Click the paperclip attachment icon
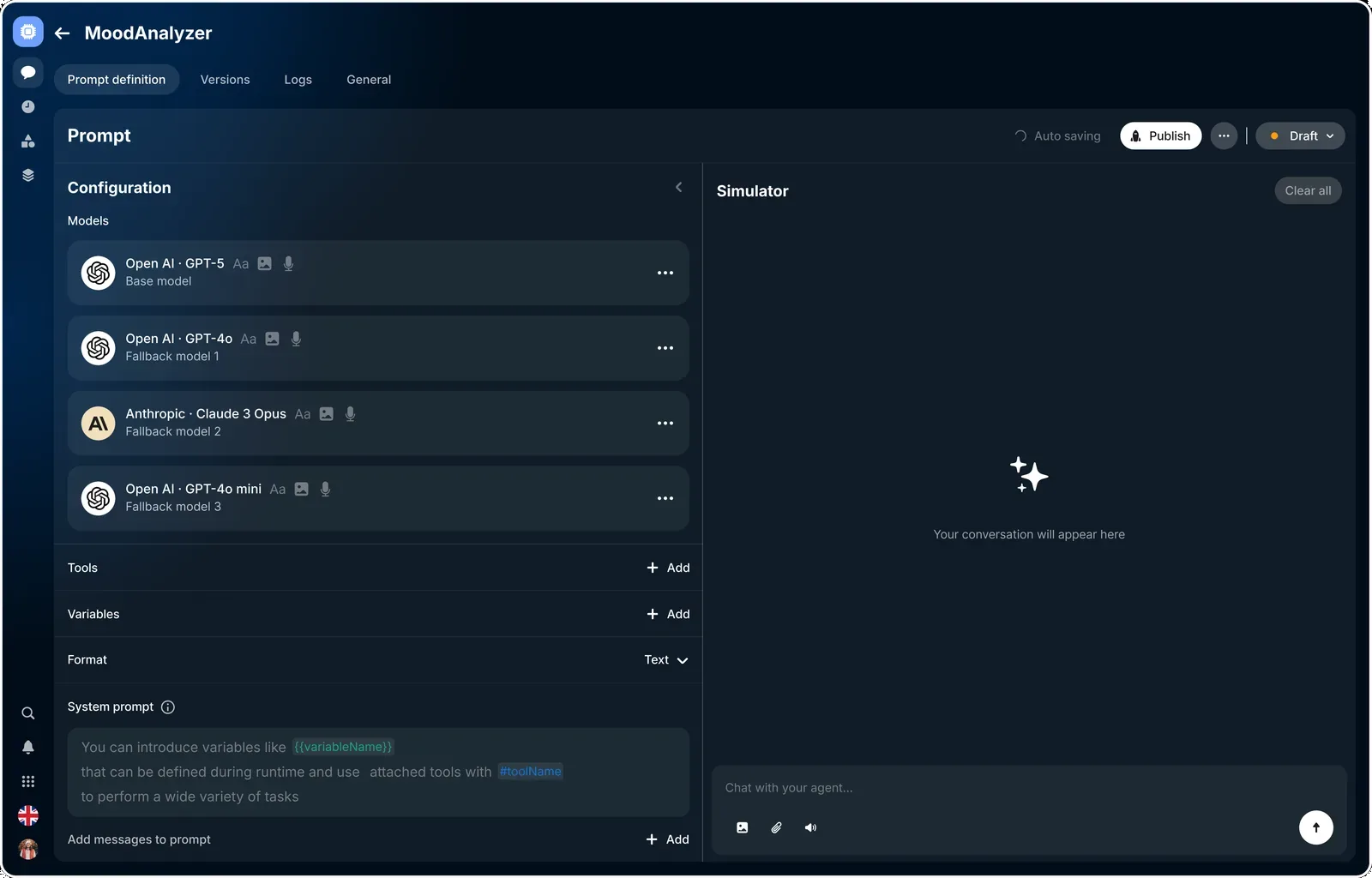1372x878 pixels. pos(776,827)
